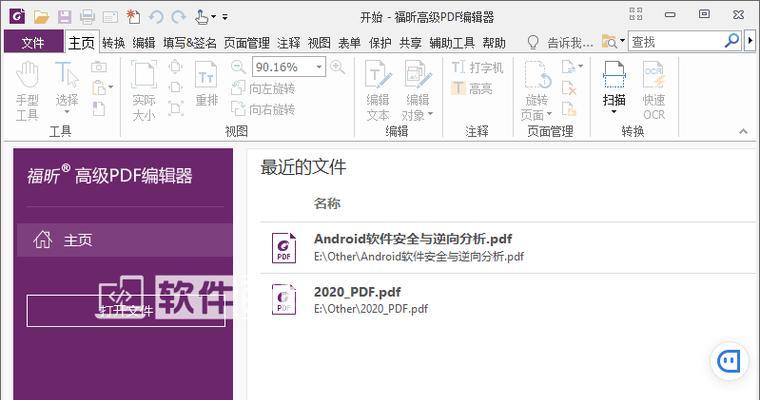
Task: Click the blue chat assistant icon
Action: 729,361
